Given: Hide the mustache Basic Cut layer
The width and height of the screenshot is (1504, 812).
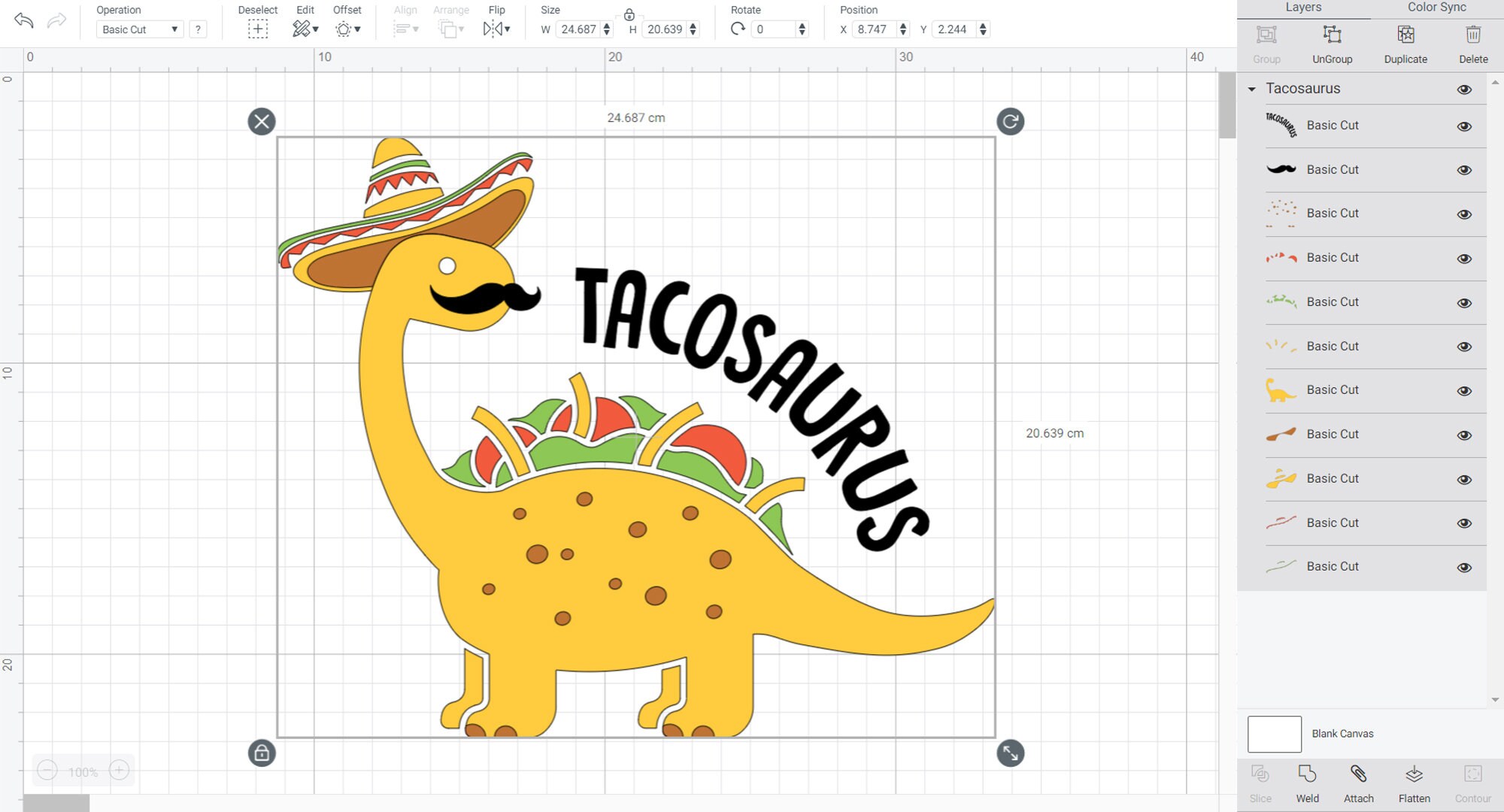Looking at the screenshot, I should point(1465,170).
